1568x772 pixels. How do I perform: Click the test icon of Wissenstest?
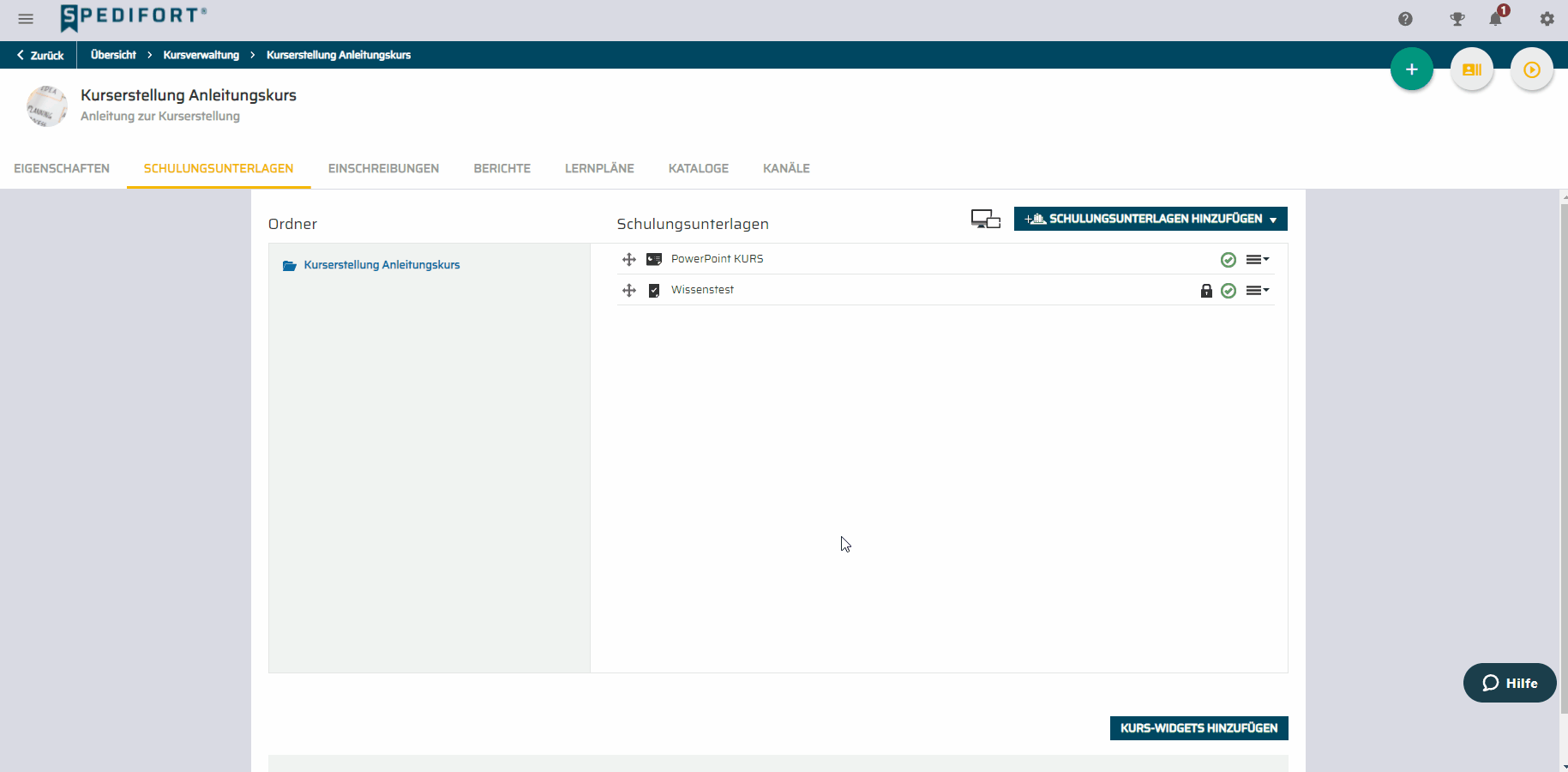click(654, 291)
